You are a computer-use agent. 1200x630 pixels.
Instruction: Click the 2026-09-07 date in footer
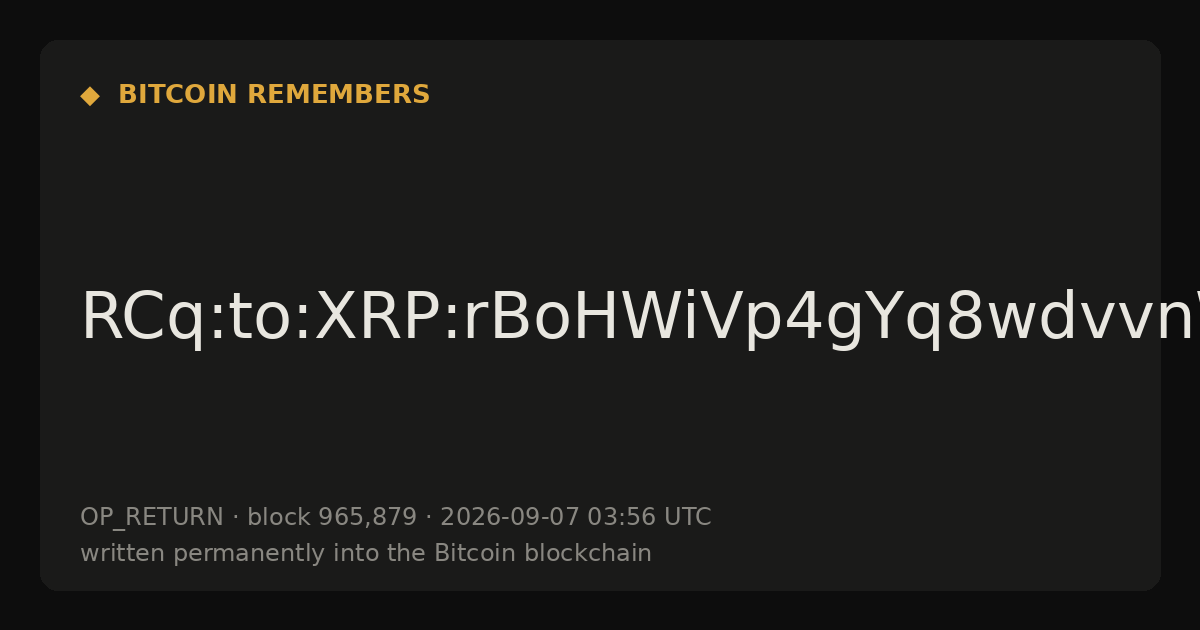tap(510, 517)
